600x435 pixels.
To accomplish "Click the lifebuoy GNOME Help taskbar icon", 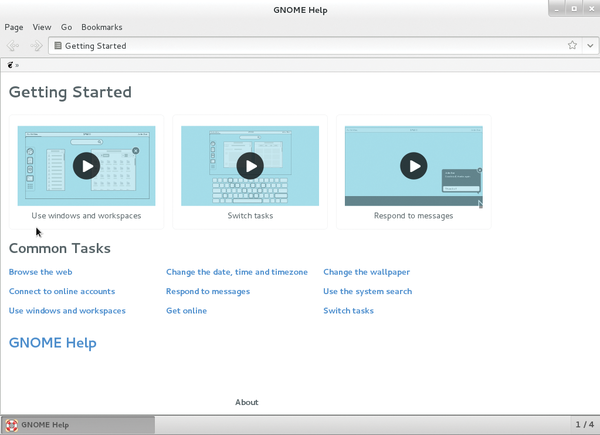I will click(x=11, y=425).
